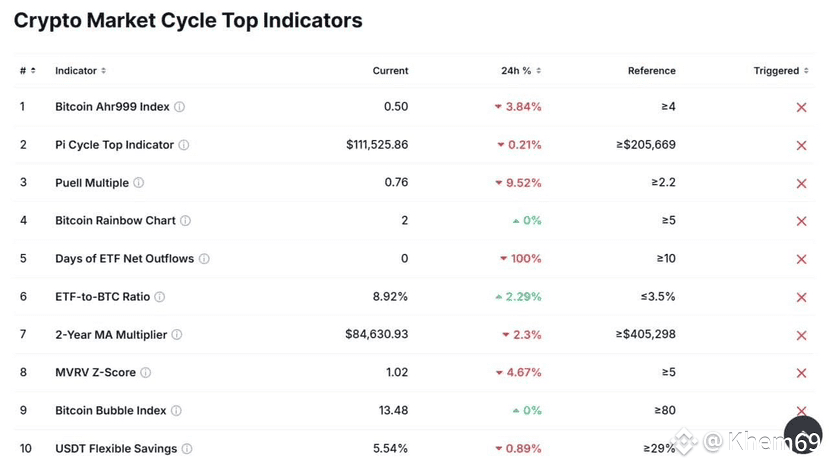Screen dimensions: 829x467
Task: Open info tooltip icon for Puell Multiple
Action: [139, 183]
